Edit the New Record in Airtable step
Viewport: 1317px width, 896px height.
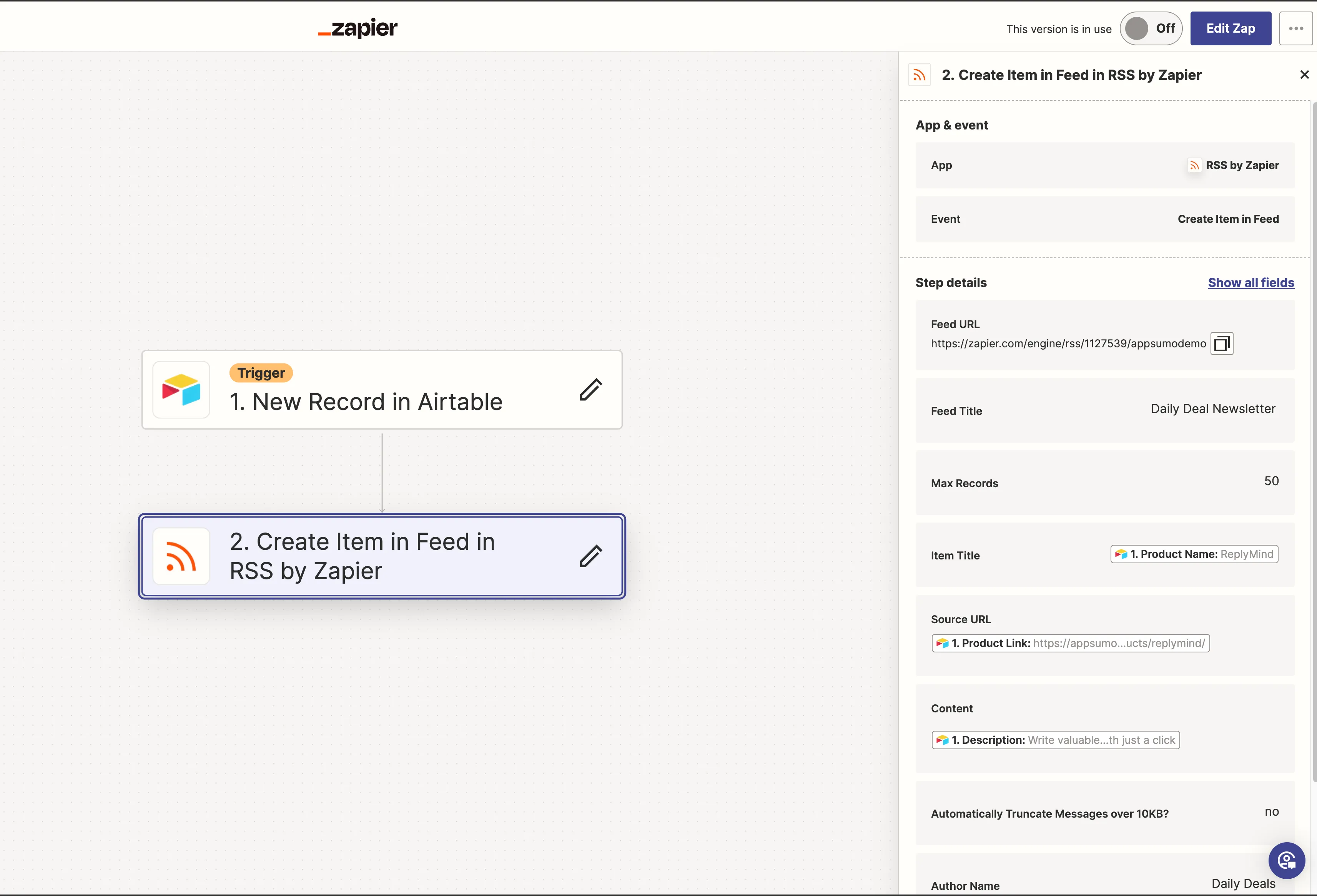point(590,390)
